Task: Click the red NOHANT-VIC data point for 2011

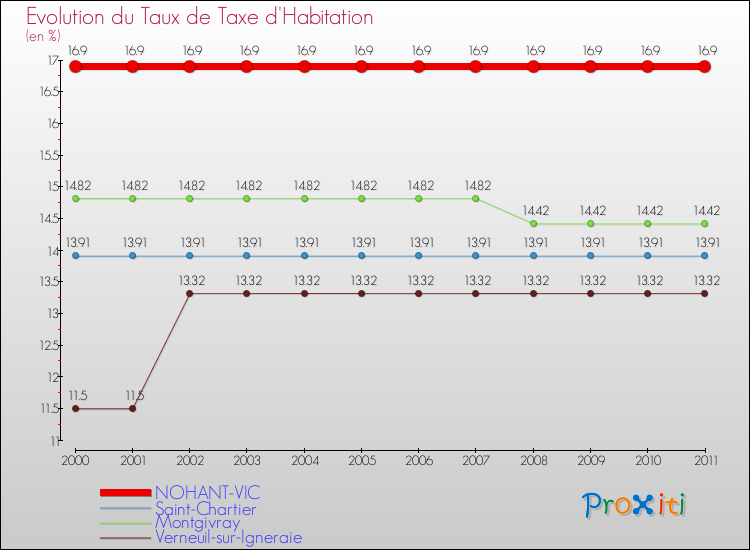Action: click(705, 67)
